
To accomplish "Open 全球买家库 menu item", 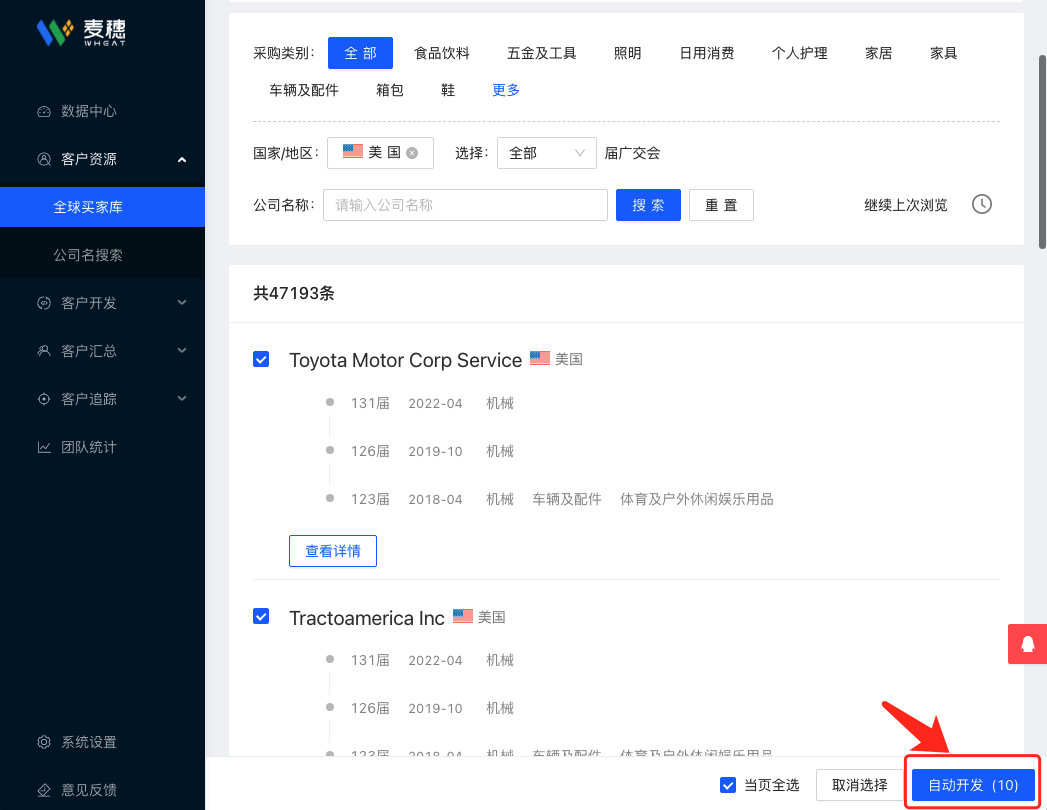I will coord(102,207).
